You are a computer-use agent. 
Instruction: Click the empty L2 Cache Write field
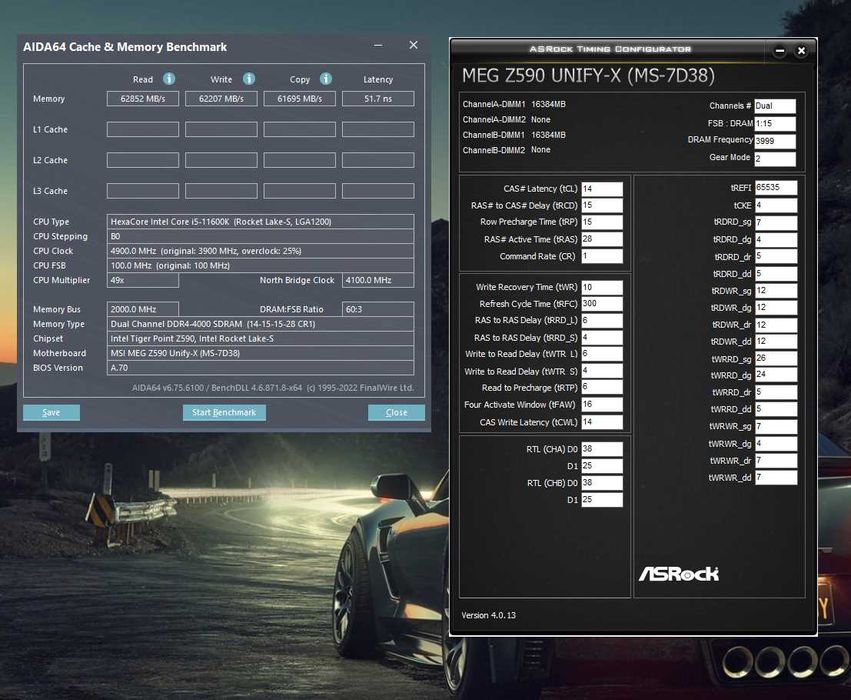click(221, 160)
